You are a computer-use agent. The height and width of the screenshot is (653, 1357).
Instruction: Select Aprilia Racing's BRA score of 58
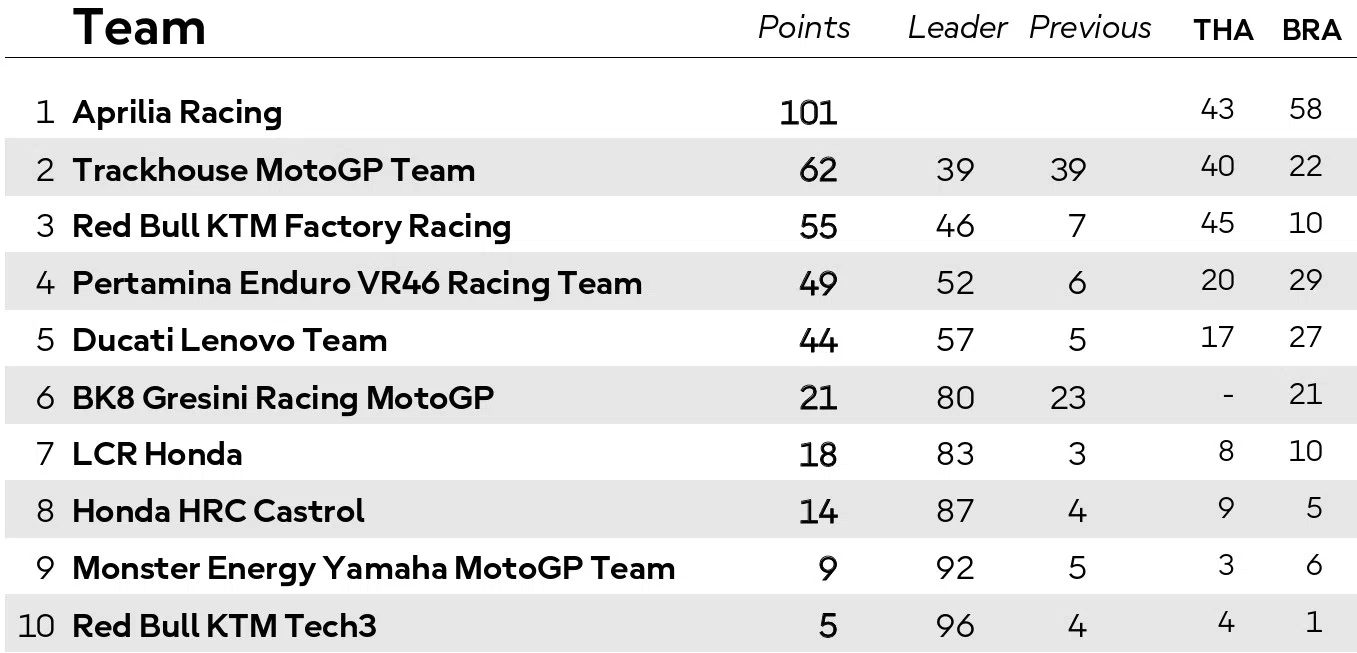1306,108
